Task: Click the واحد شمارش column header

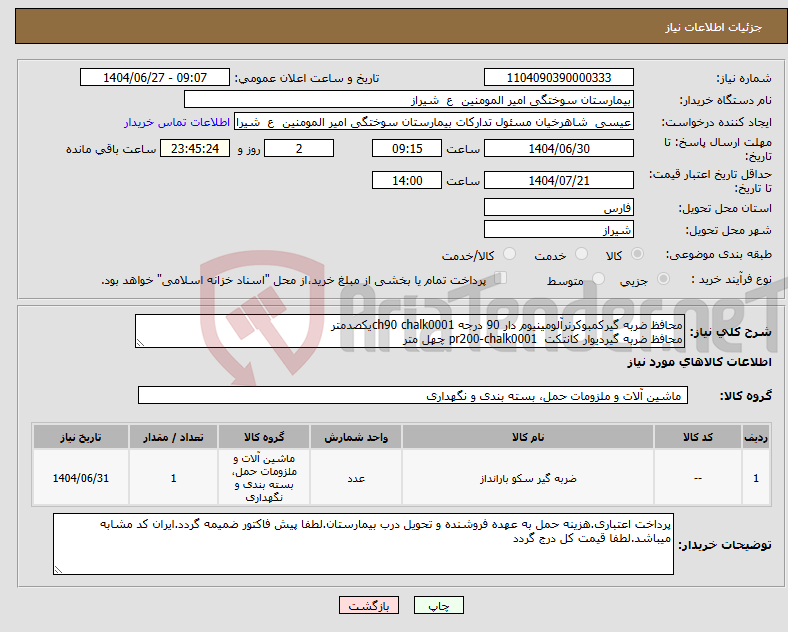Action: (x=356, y=437)
